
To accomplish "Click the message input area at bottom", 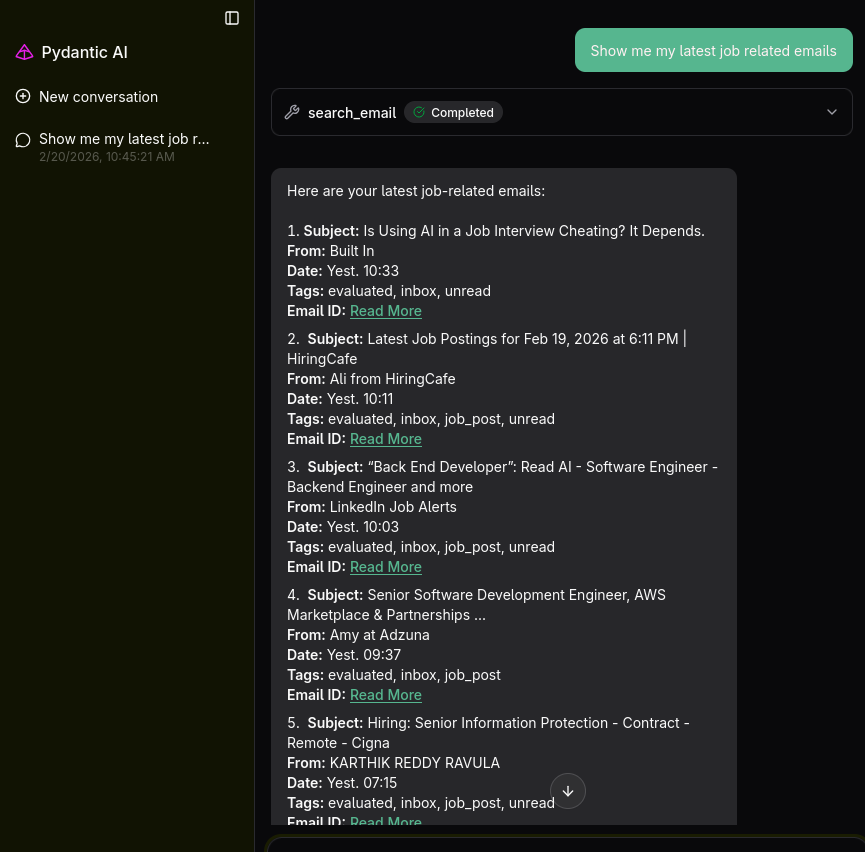I will point(560,845).
